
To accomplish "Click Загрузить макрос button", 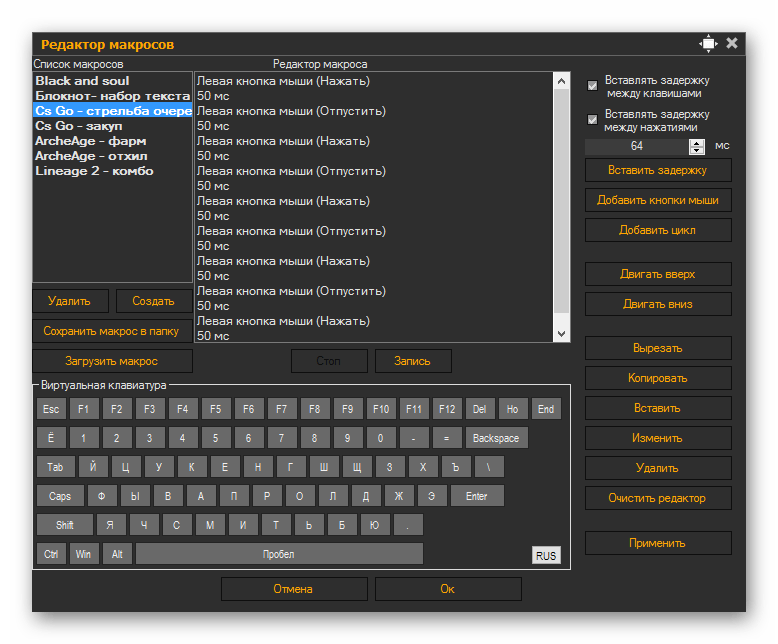I will coord(112,361).
